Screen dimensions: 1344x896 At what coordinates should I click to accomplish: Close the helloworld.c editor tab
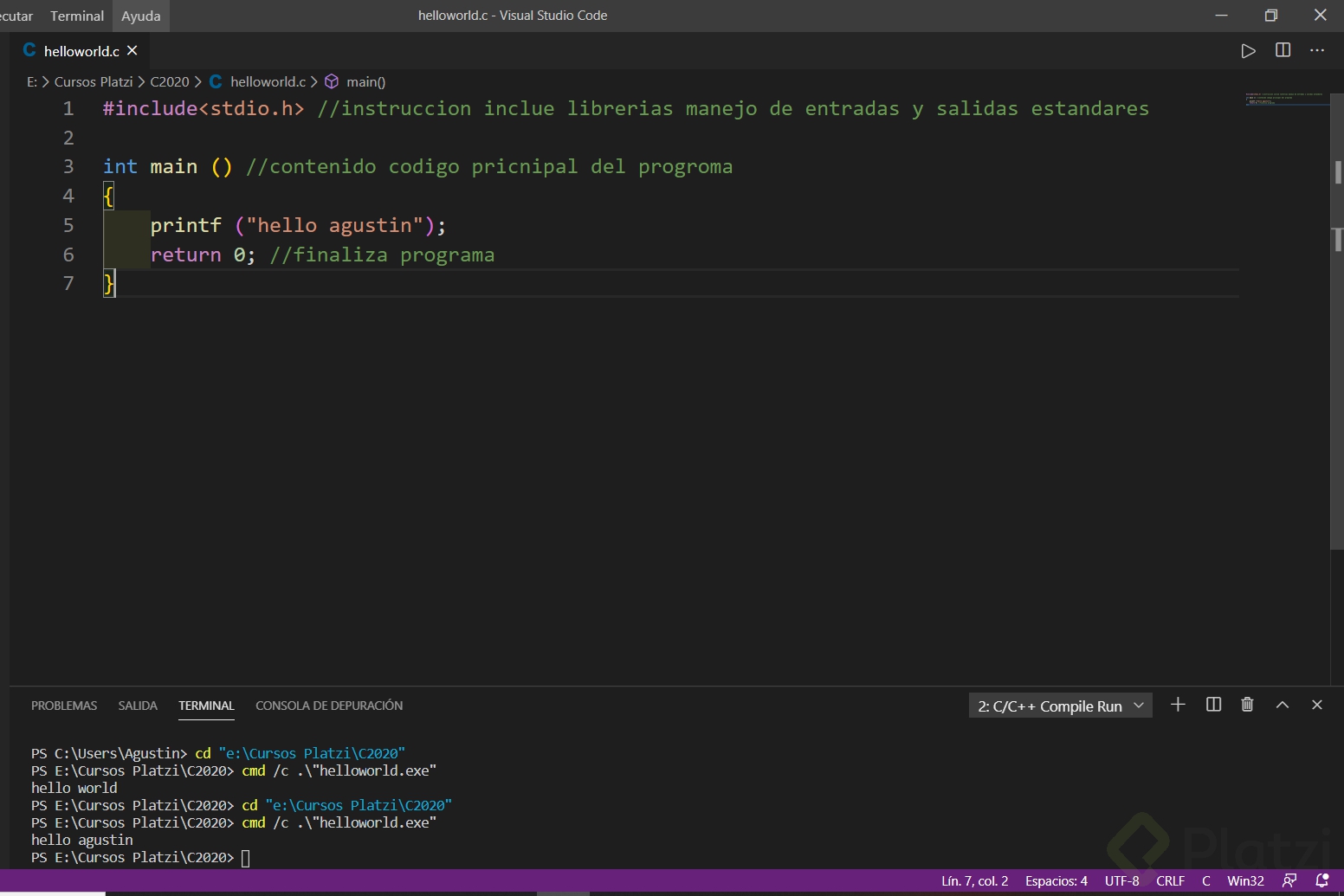point(132,50)
